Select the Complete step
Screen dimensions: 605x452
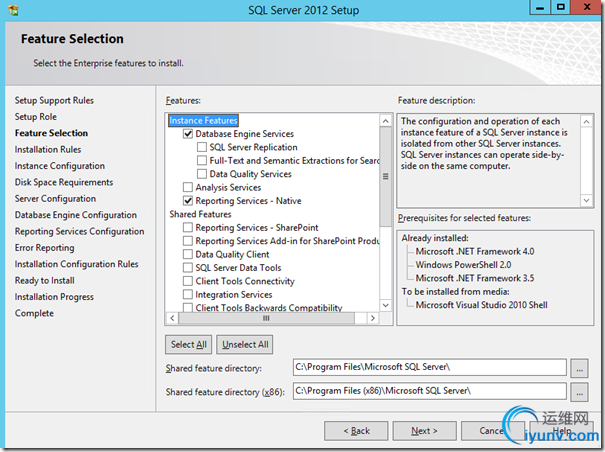click(x=34, y=313)
